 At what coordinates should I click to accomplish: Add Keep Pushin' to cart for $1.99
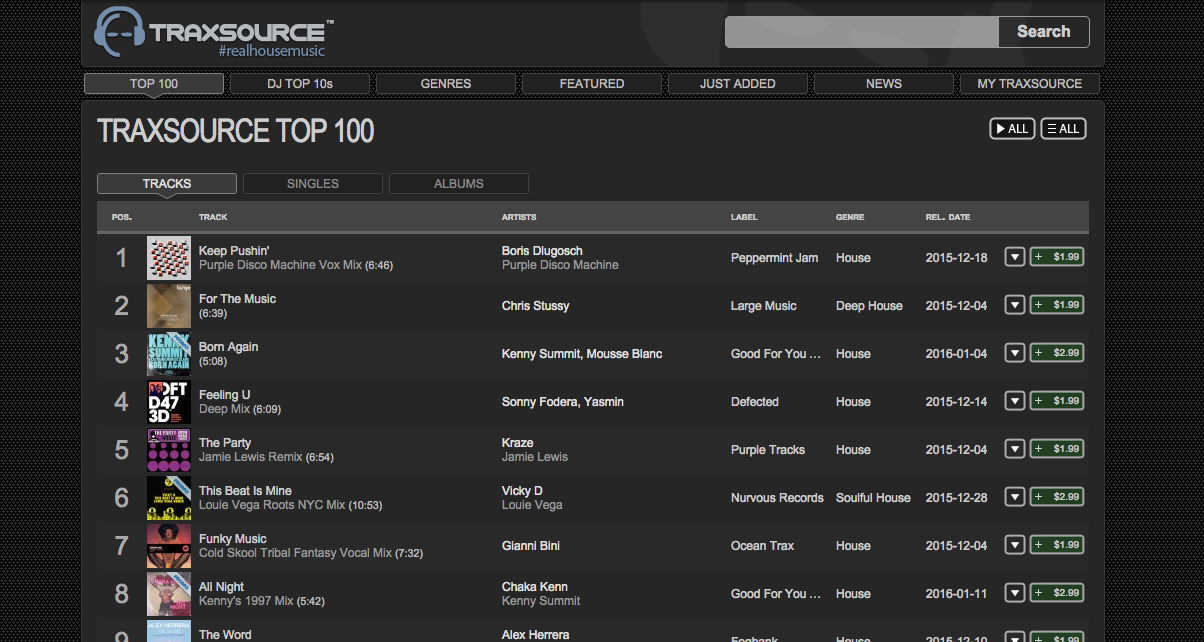click(1057, 257)
